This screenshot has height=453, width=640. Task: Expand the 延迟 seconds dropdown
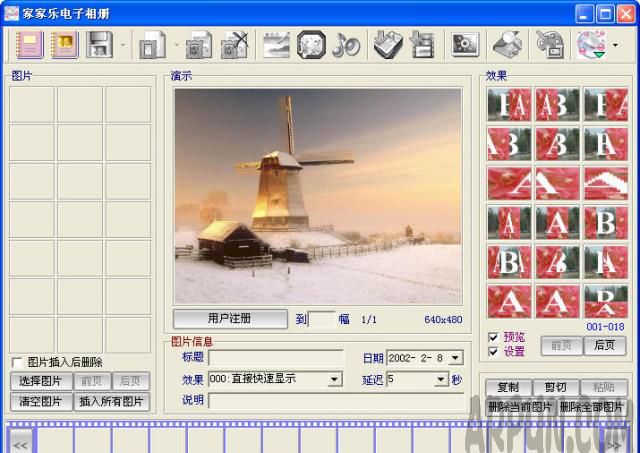pyautogui.click(x=440, y=380)
